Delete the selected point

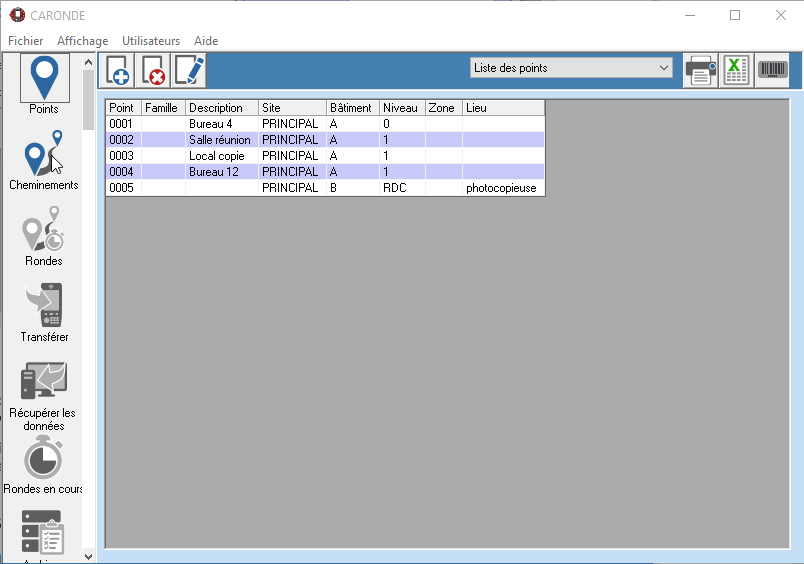pyautogui.click(x=153, y=71)
